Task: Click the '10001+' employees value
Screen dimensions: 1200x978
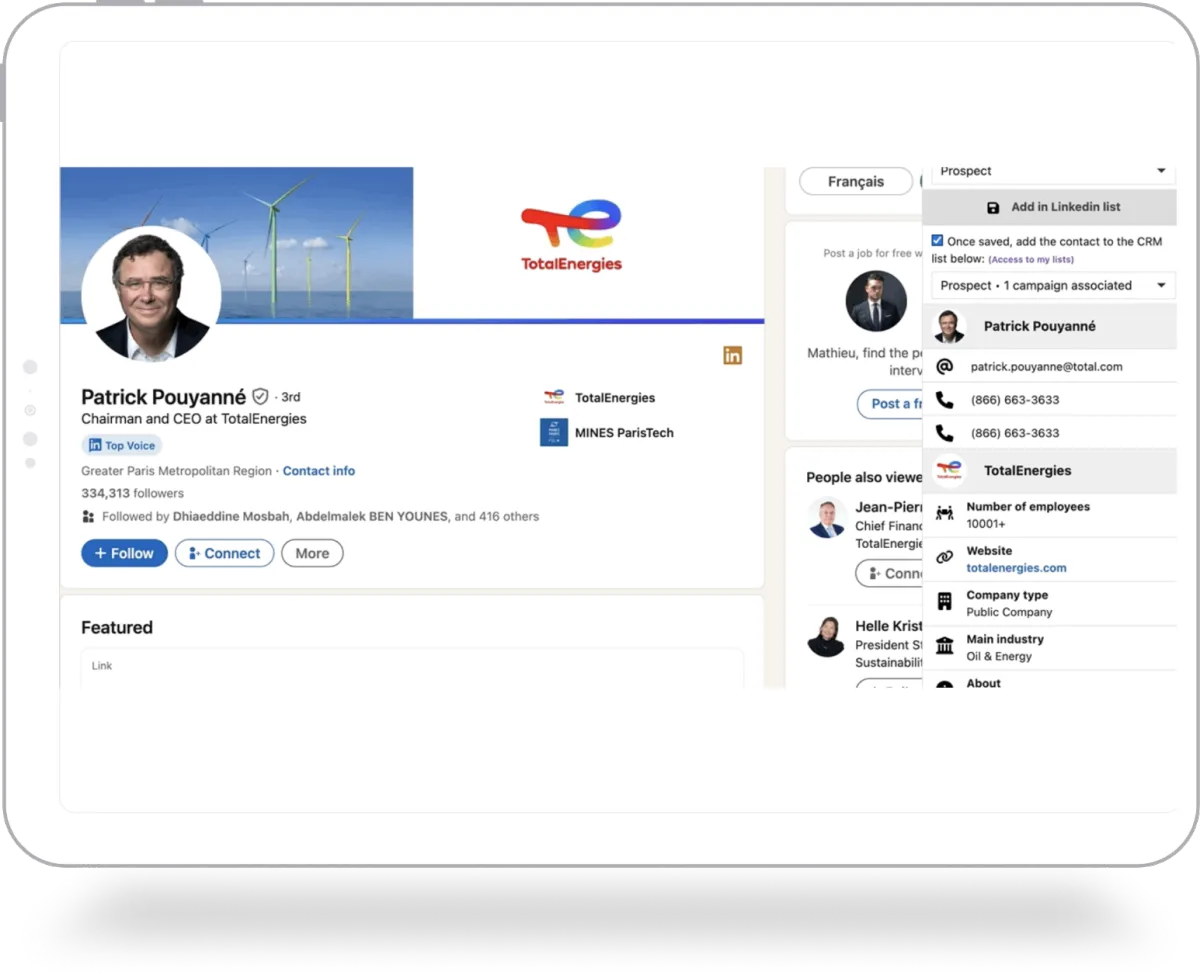Action: point(986,524)
